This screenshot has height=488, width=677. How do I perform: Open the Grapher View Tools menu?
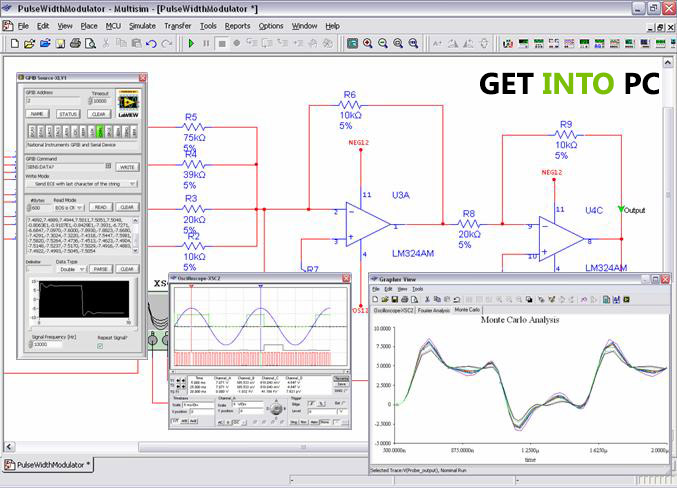coord(418,289)
